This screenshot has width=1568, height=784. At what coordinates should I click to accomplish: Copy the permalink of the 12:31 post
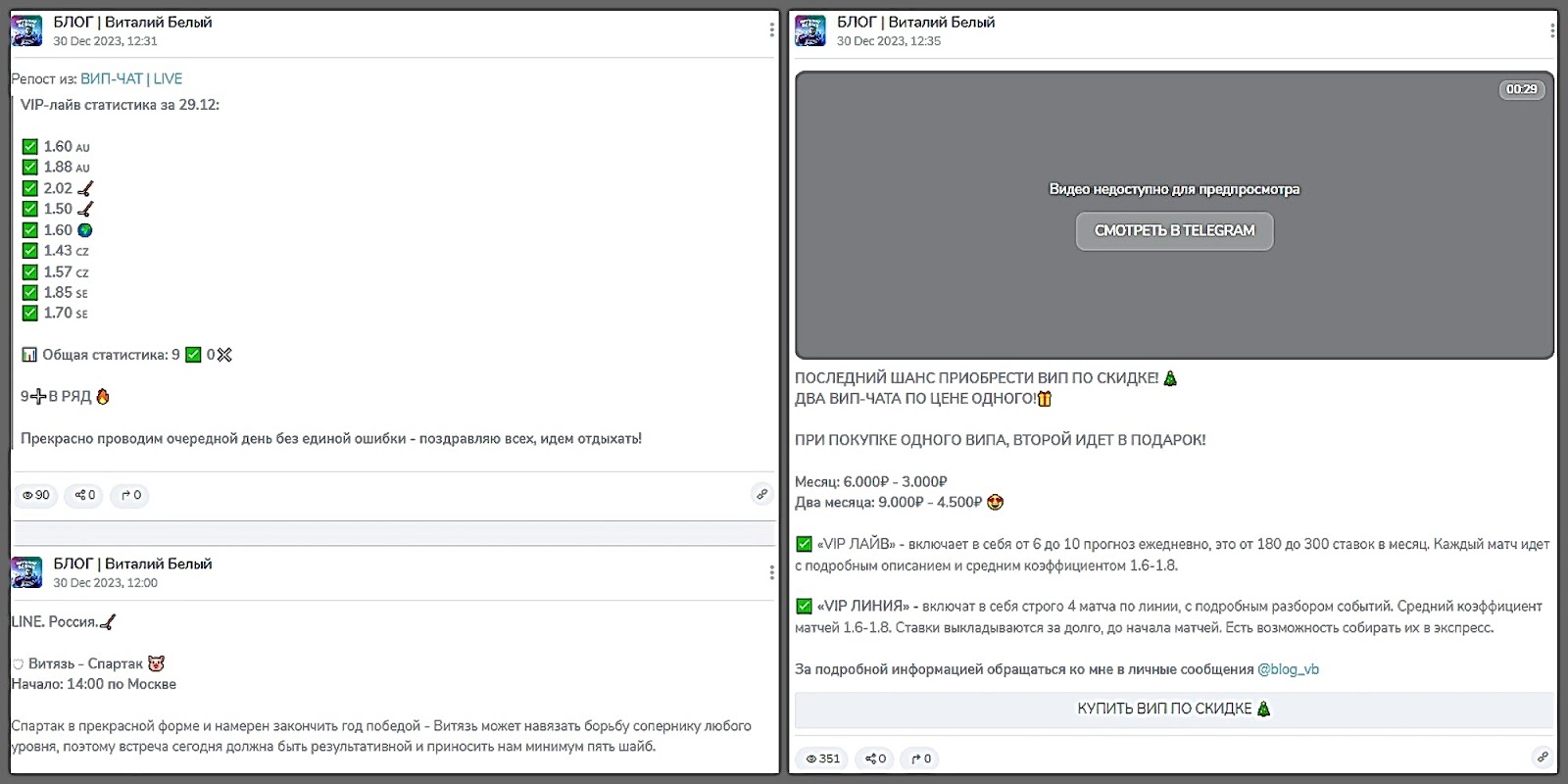point(761,494)
